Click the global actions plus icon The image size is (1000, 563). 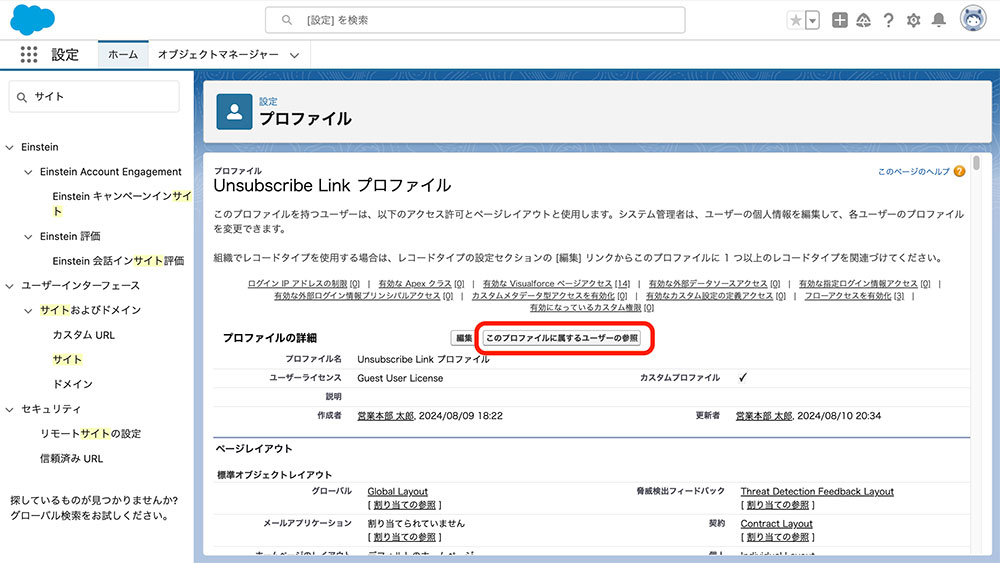[840, 20]
